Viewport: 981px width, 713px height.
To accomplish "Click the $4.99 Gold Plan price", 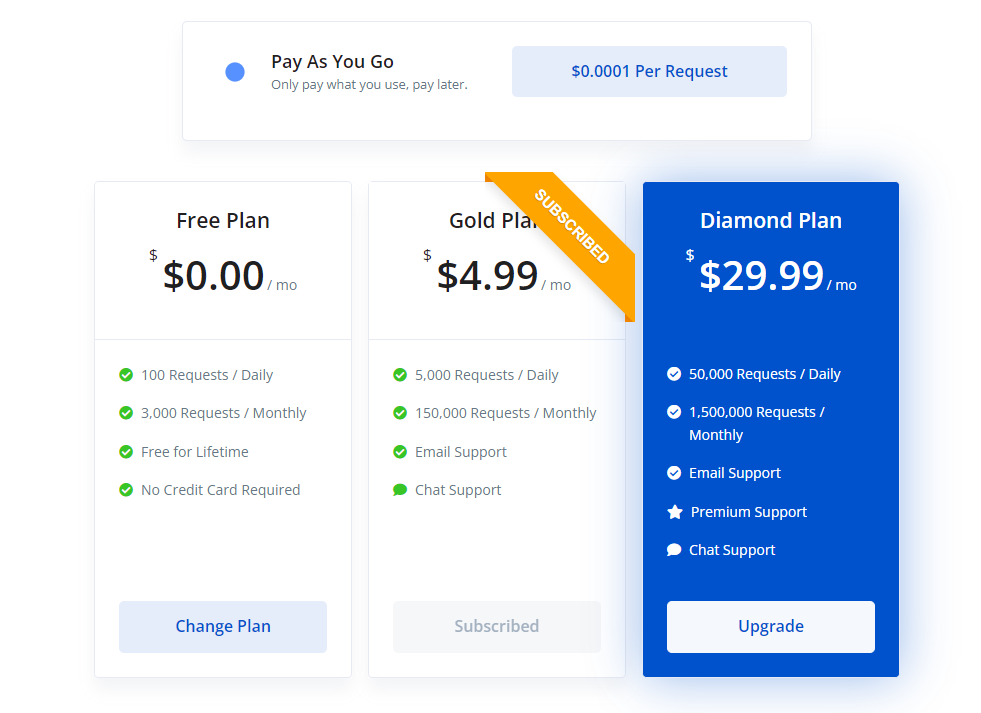I will tap(487, 275).
